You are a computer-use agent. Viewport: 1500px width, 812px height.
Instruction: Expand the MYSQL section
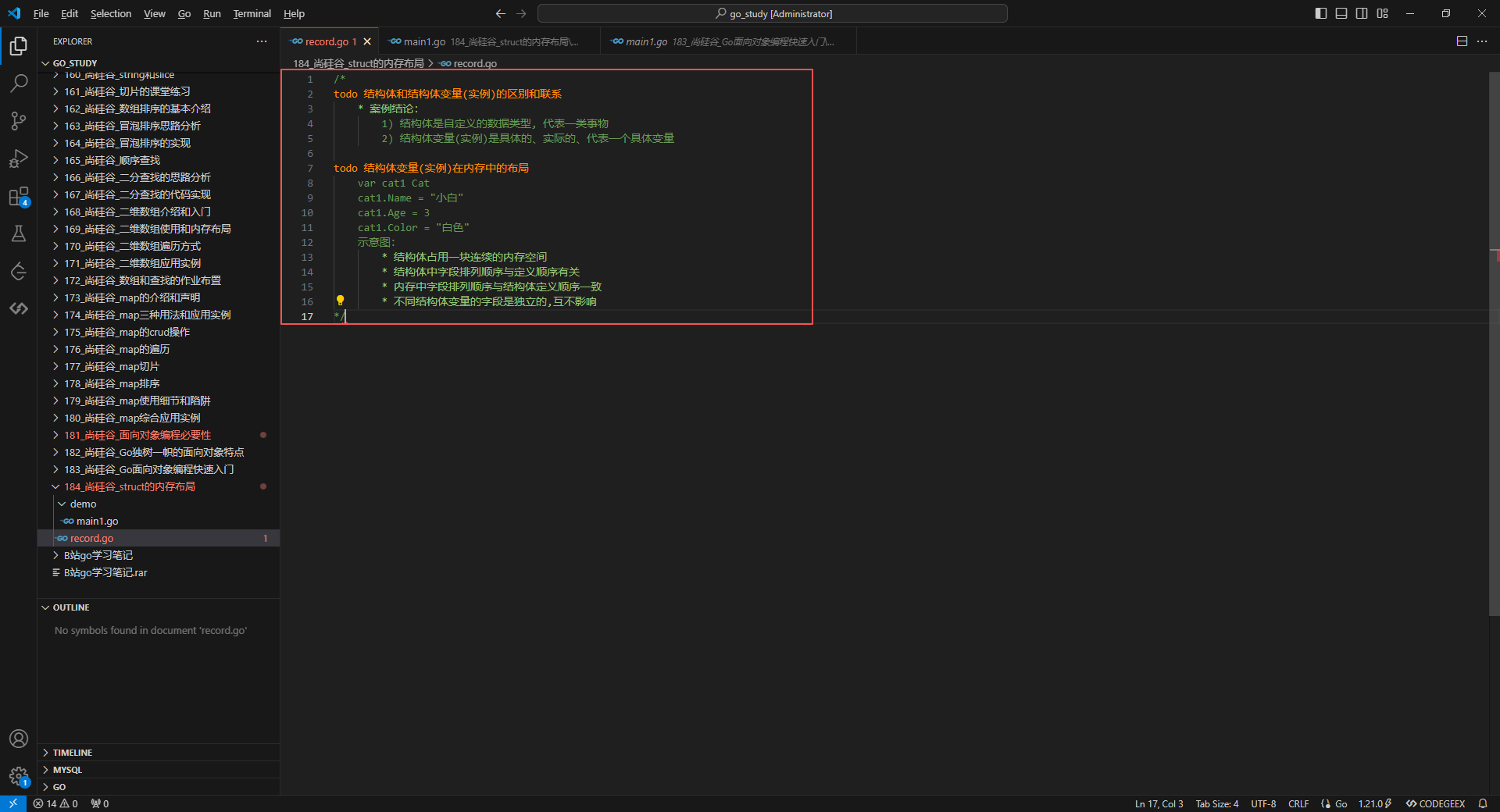coord(159,770)
